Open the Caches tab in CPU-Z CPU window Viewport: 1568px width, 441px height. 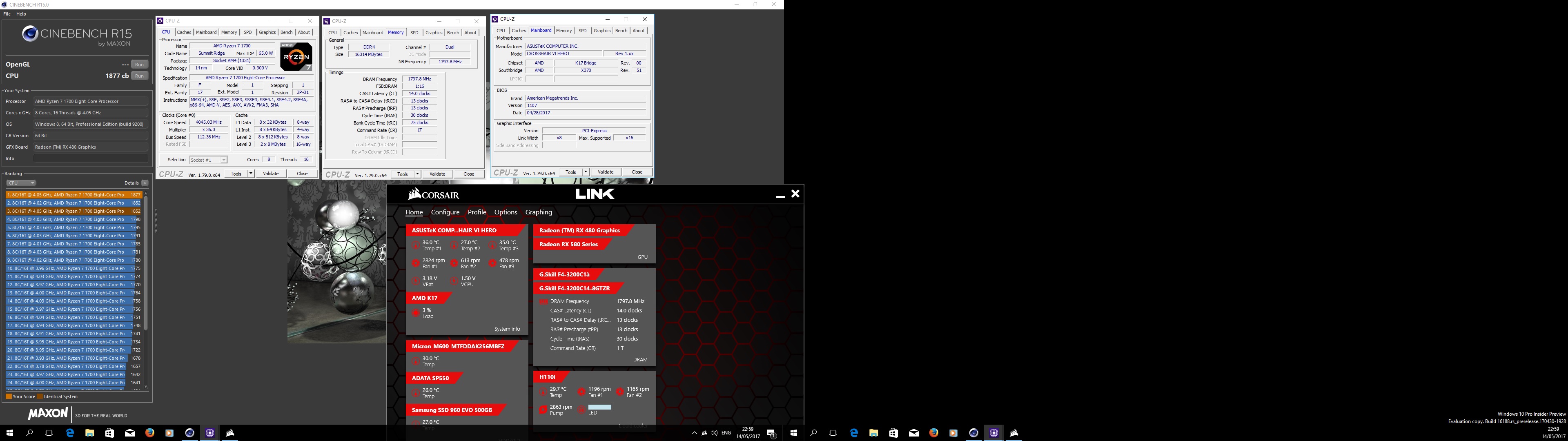(184, 32)
